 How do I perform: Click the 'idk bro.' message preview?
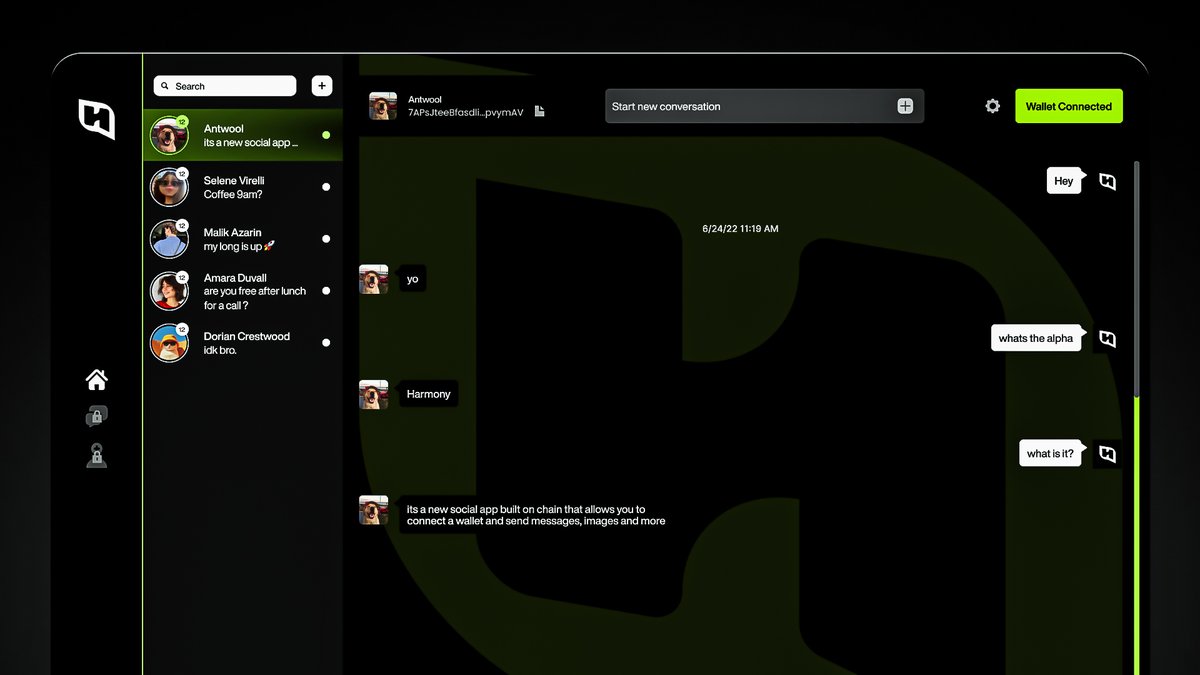click(220, 350)
